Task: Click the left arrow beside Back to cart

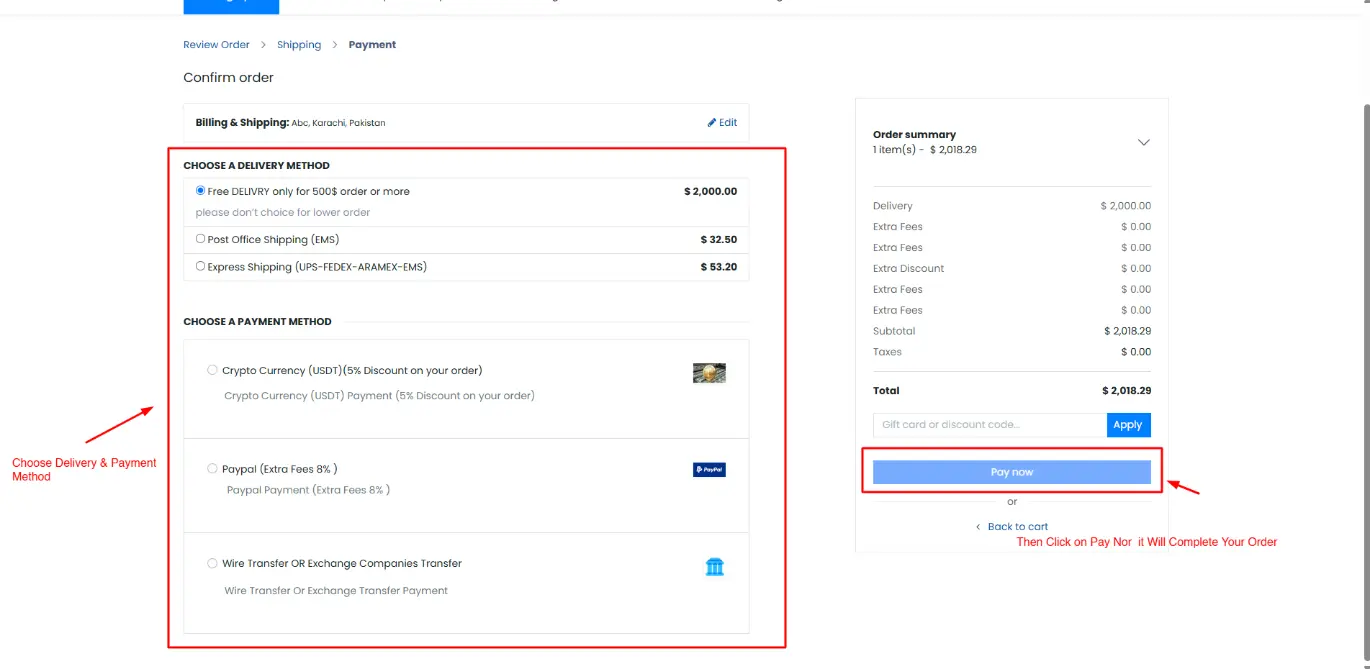Action: click(x=978, y=527)
